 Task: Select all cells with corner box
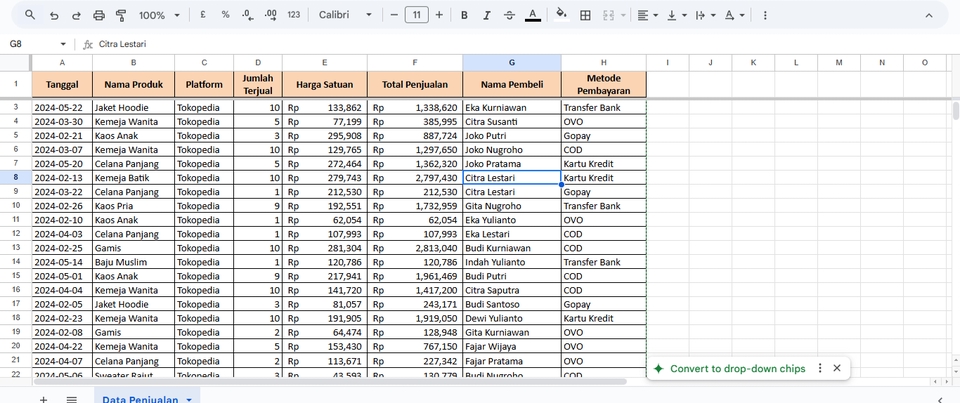tap(15, 62)
